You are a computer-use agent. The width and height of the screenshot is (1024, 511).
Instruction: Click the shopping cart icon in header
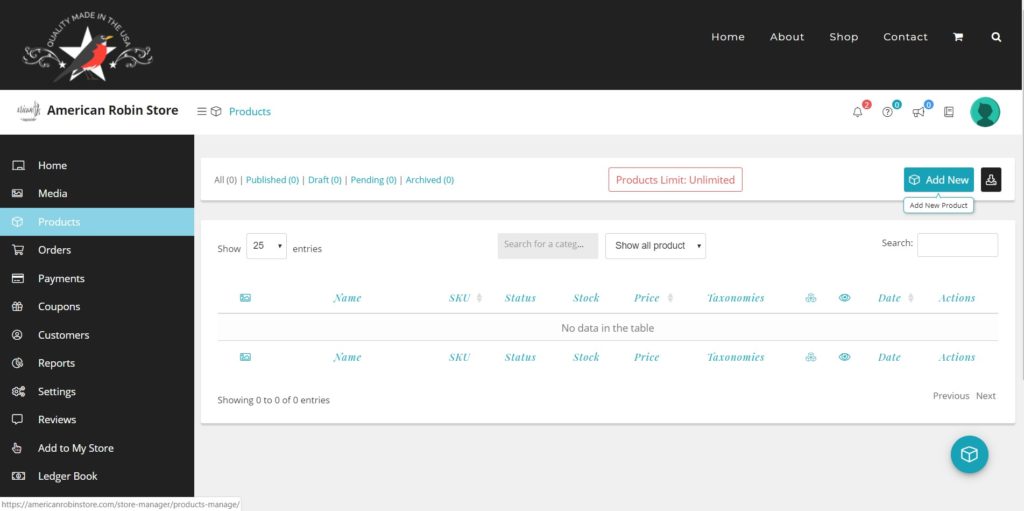pos(958,37)
